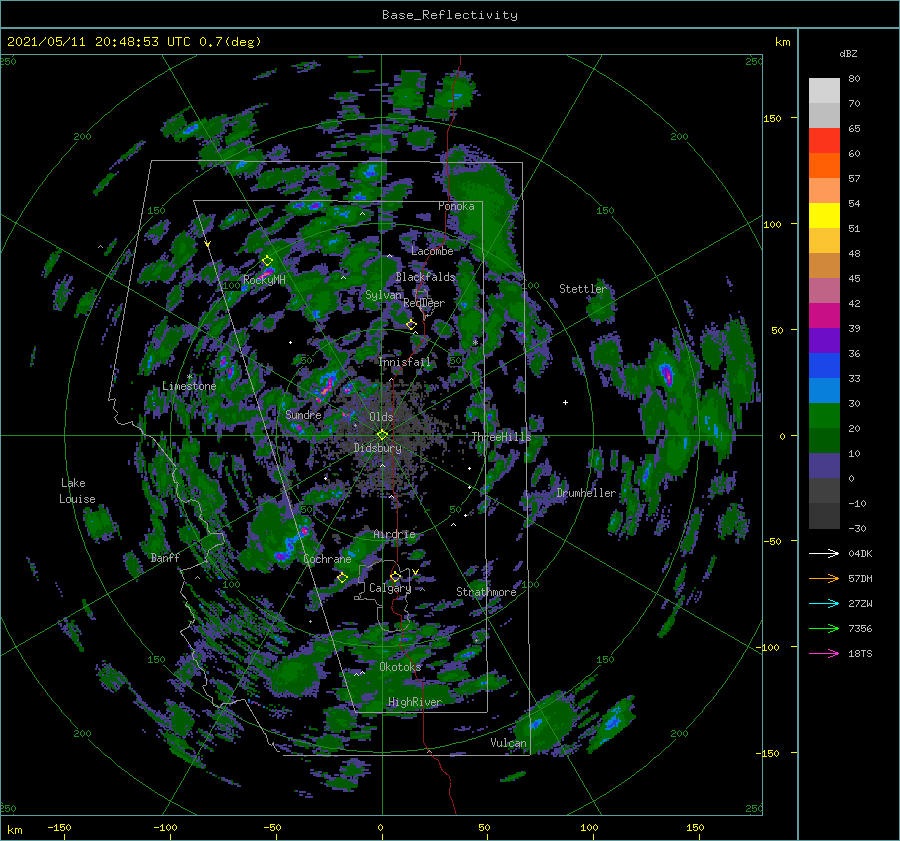900x841 pixels.
Task: Click the Okotoks label
Action: click(x=400, y=667)
